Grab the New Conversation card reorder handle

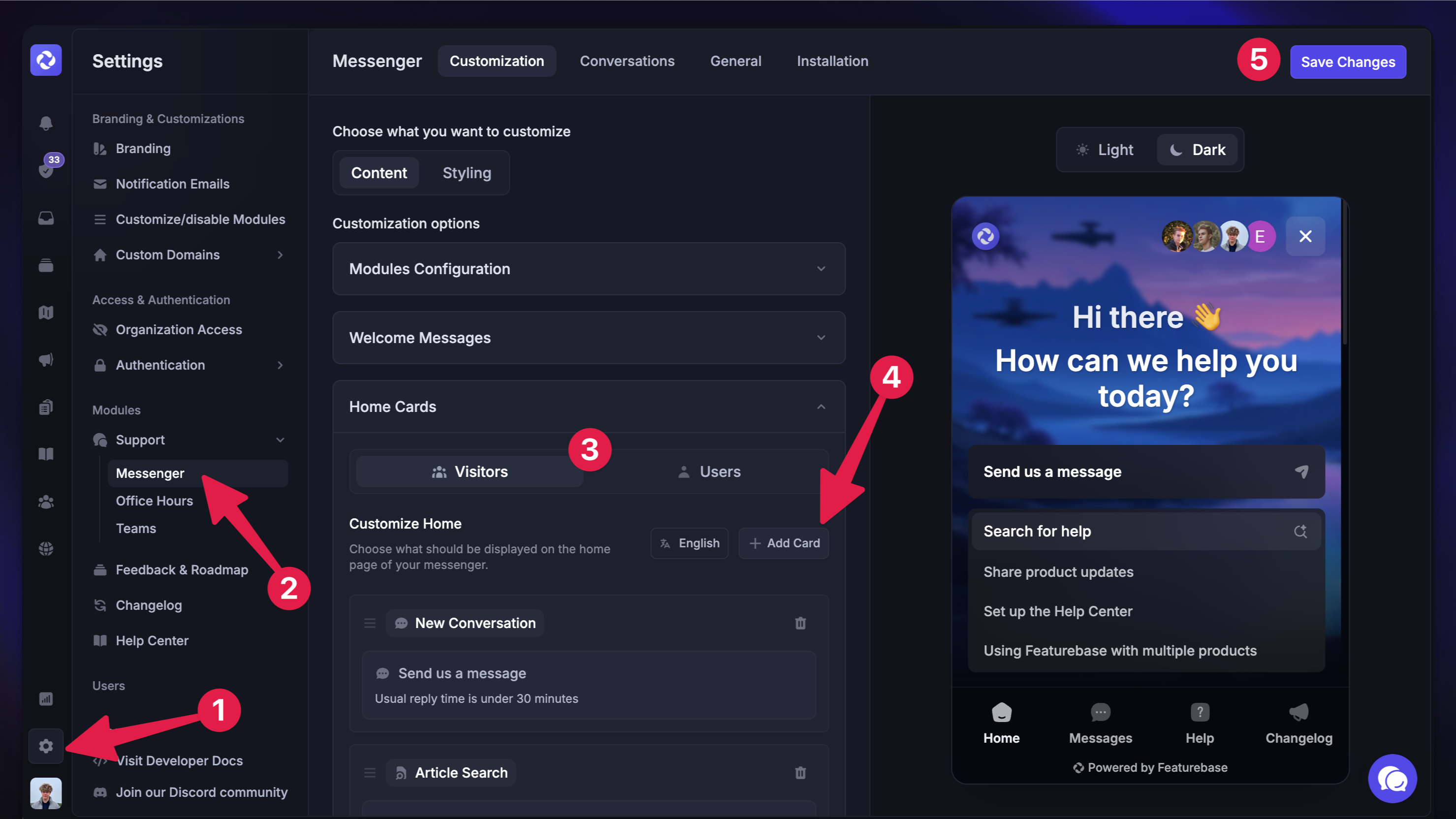coord(370,623)
